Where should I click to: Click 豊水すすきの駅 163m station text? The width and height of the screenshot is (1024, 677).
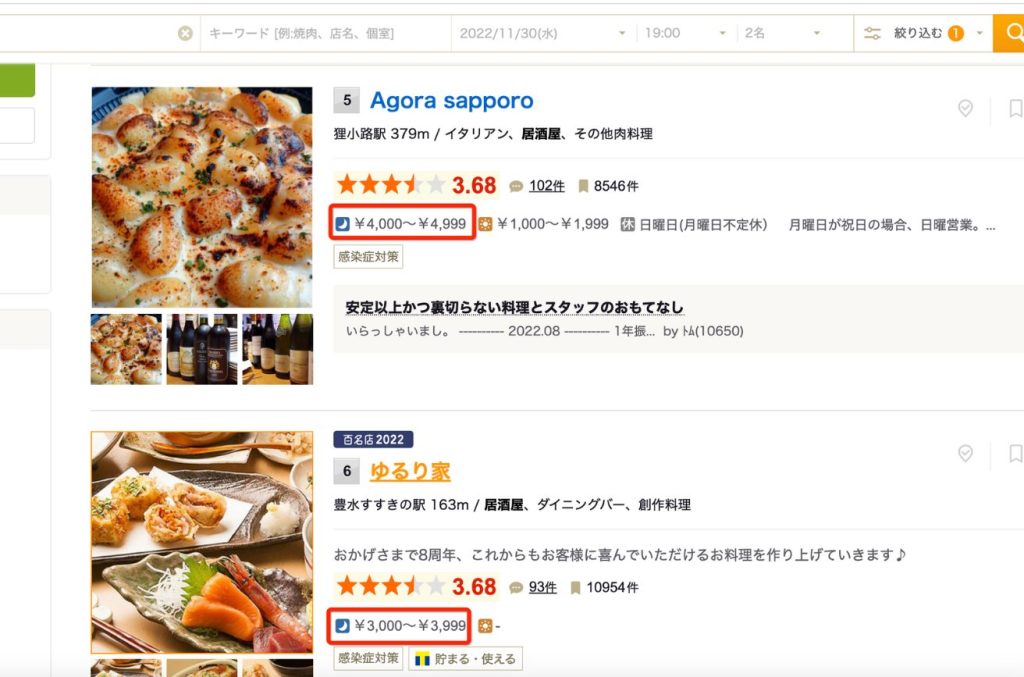tap(401, 505)
